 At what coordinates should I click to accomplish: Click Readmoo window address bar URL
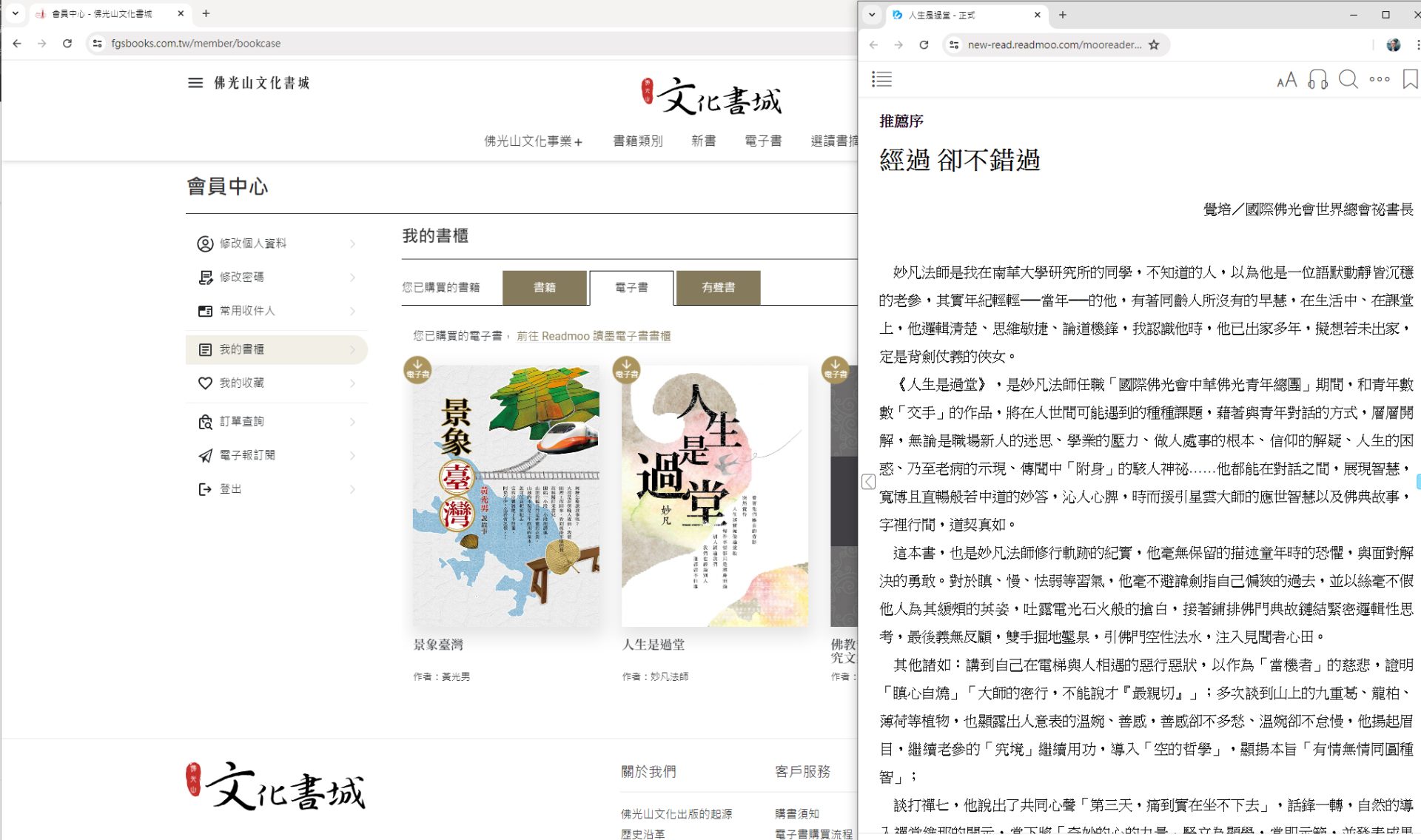[1054, 45]
